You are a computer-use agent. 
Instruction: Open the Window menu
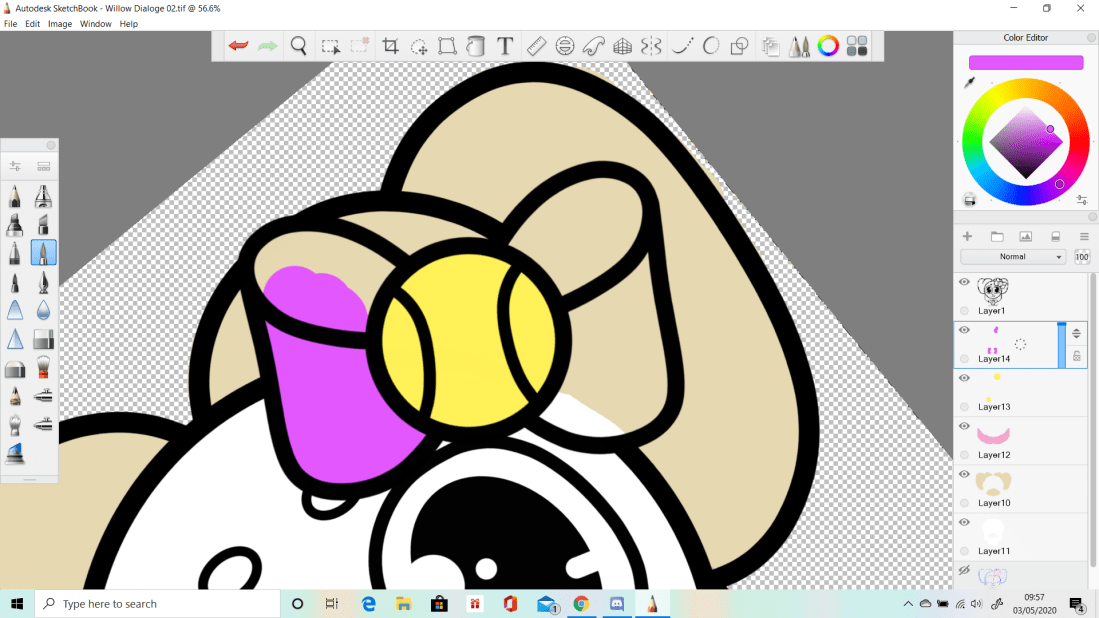tap(95, 23)
